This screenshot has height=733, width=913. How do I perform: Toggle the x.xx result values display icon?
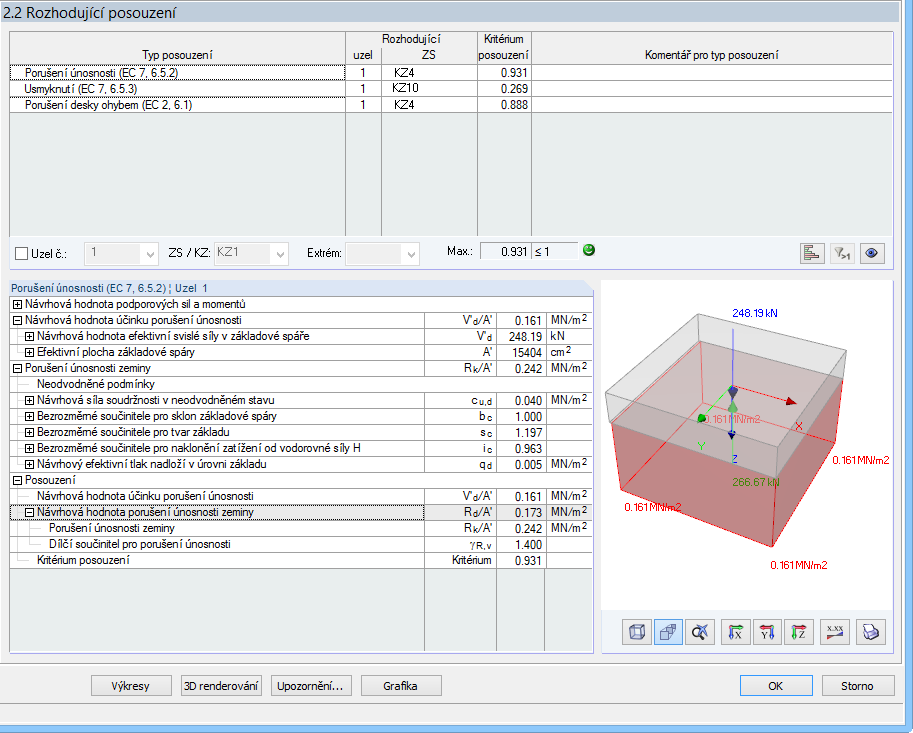point(835,632)
